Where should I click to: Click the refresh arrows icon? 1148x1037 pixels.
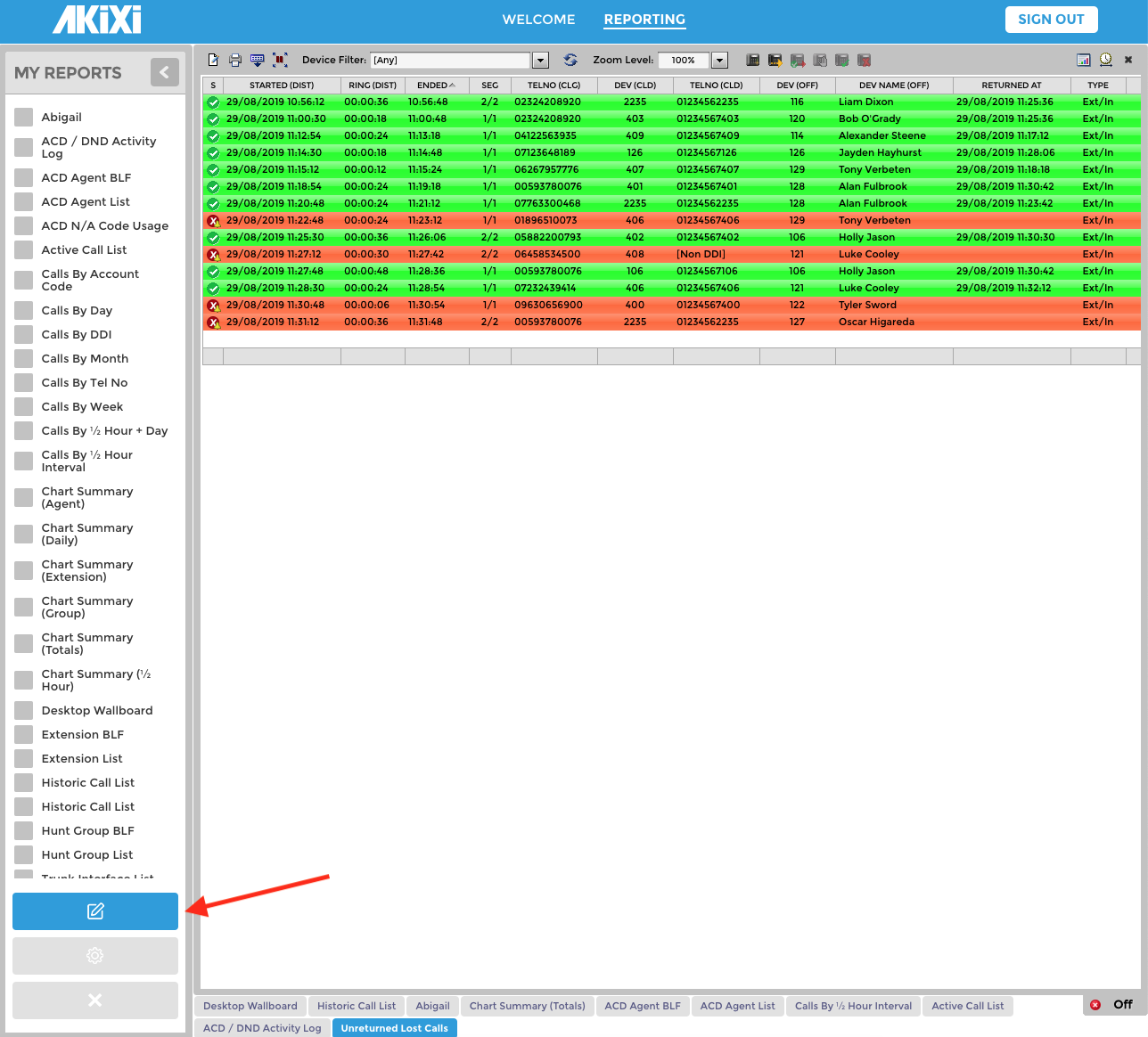coord(570,61)
